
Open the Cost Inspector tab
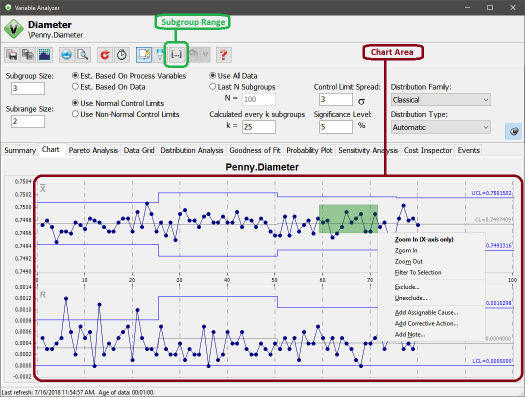tap(428, 150)
